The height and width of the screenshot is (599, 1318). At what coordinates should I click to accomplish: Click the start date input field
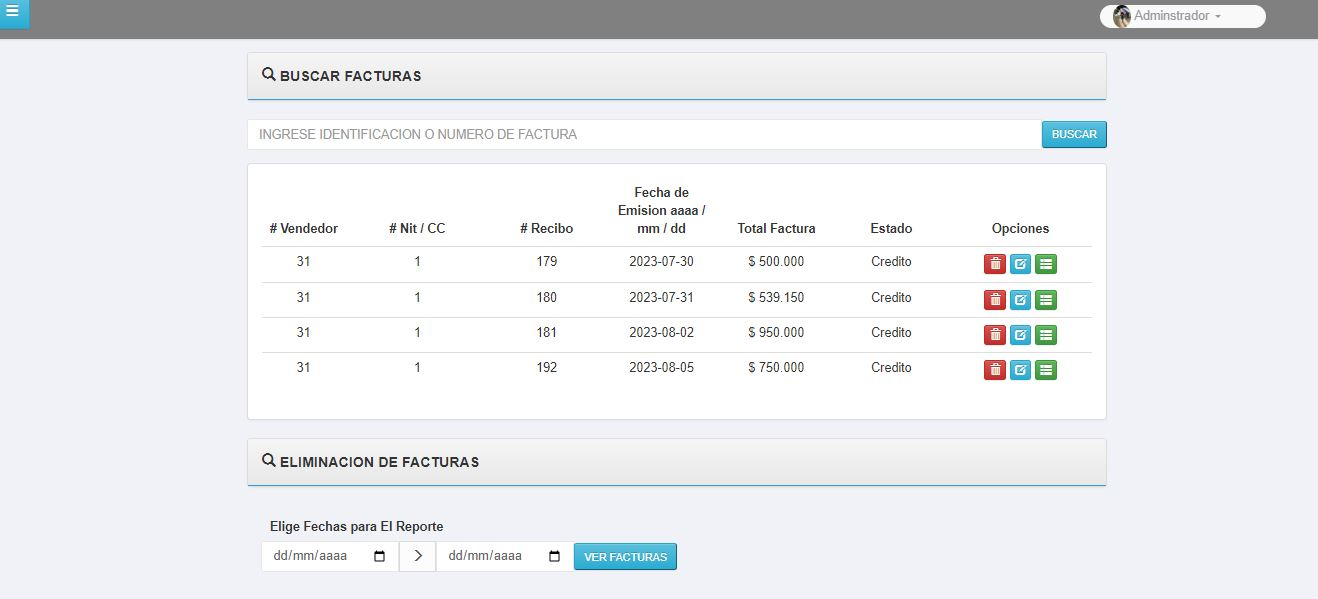[x=315, y=557]
